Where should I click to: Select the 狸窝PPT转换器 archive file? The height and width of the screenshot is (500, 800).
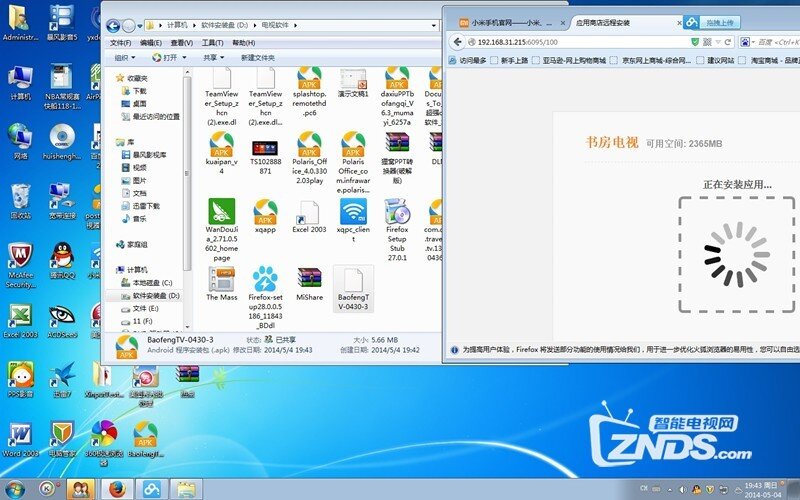click(x=397, y=157)
